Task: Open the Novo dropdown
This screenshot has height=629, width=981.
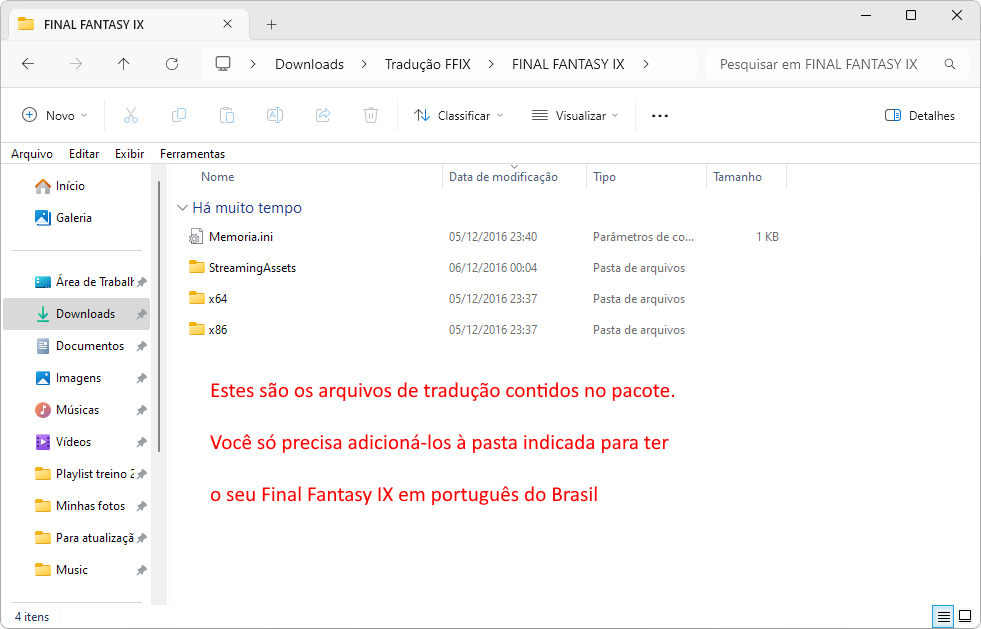Action: tap(54, 115)
